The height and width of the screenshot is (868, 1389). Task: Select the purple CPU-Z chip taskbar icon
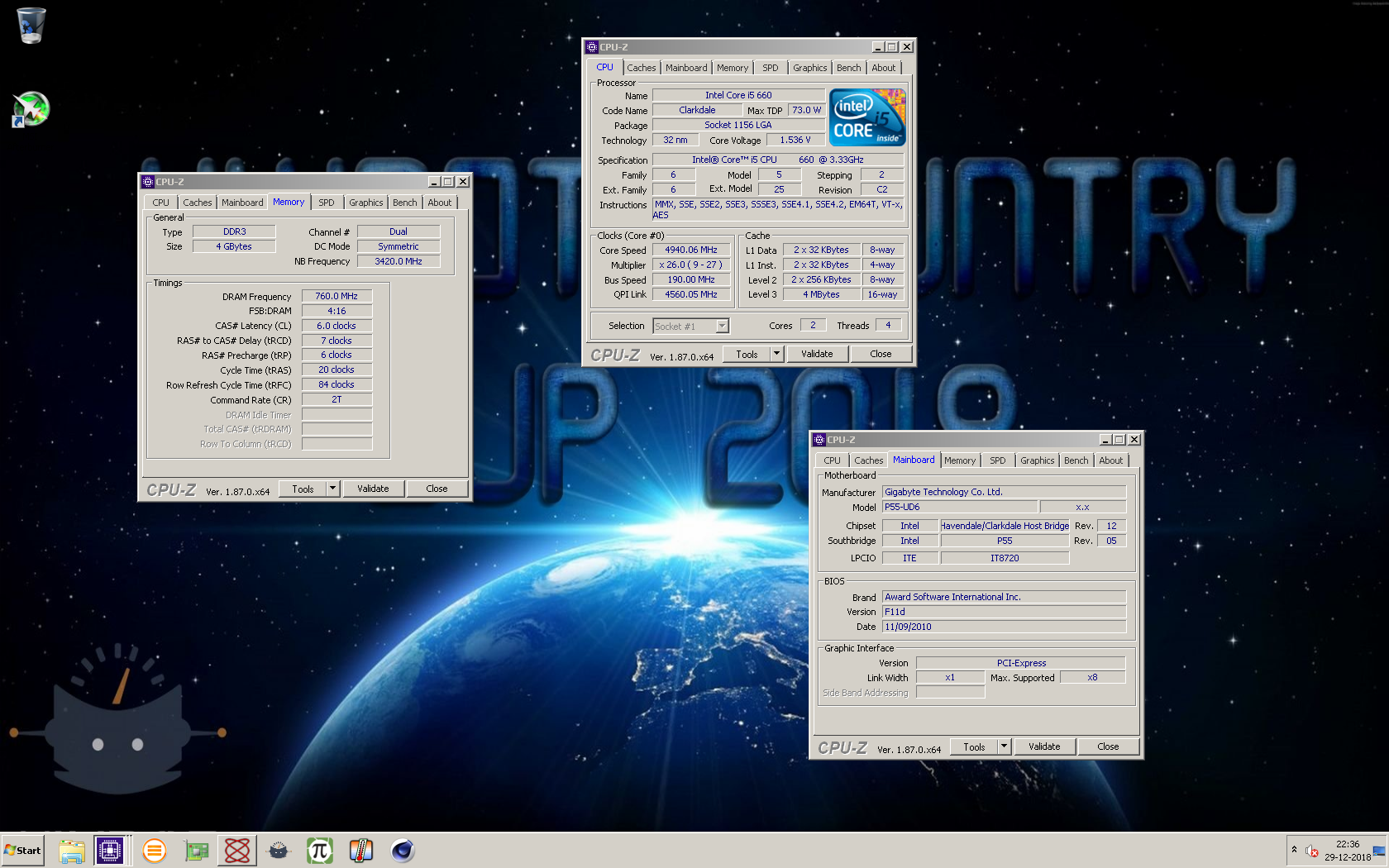pos(109,851)
